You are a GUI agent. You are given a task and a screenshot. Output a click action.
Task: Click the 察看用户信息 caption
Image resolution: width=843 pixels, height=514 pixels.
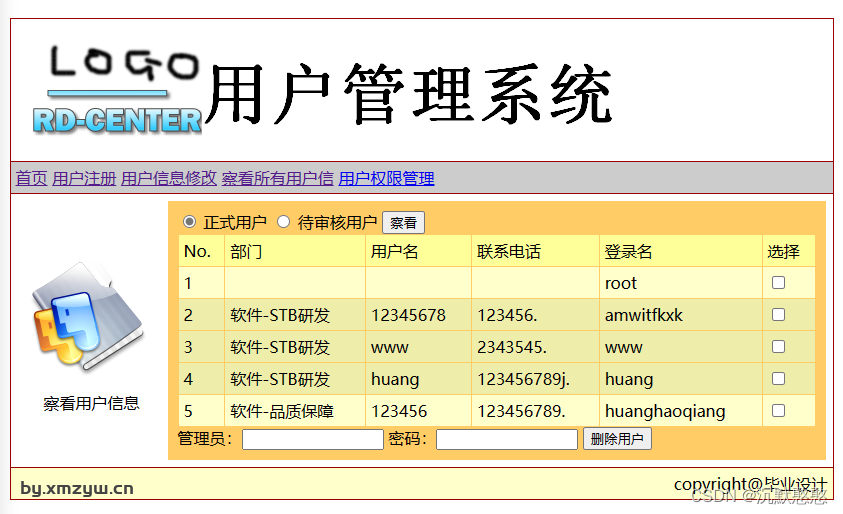click(x=91, y=403)
